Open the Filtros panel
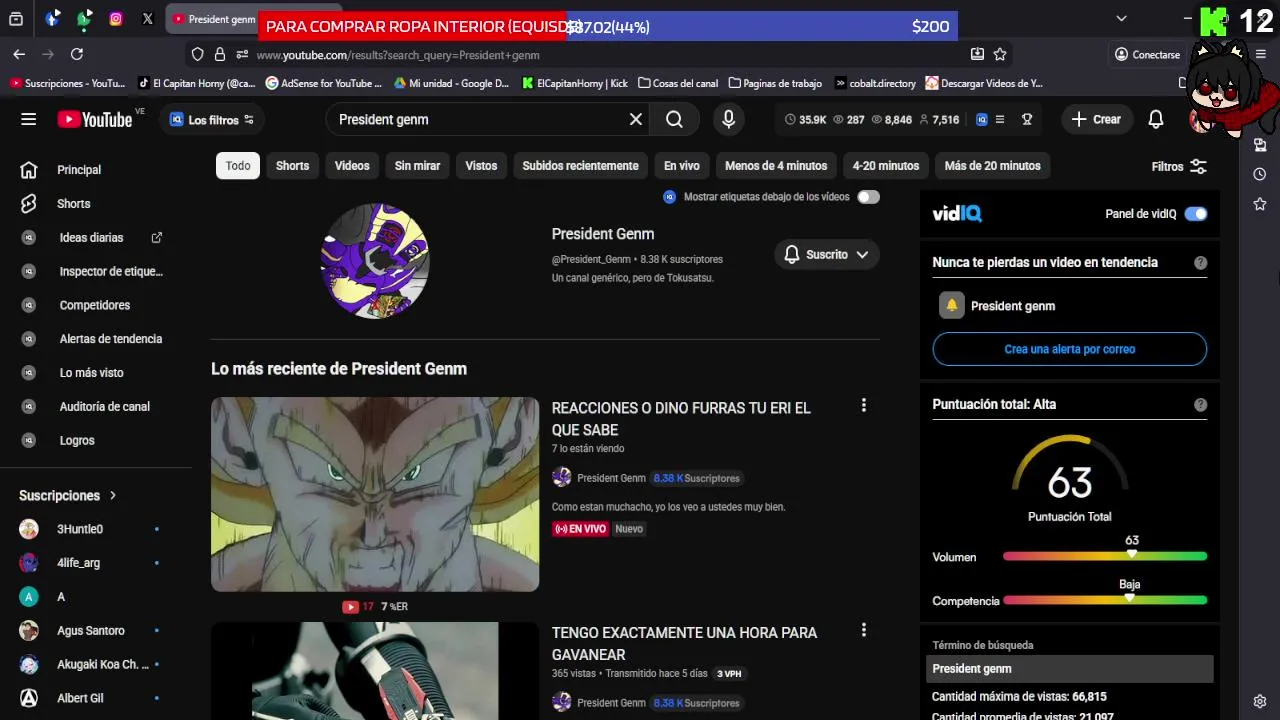Image resolution: width=1280 pixels, height=720 pixels. 1179,167
